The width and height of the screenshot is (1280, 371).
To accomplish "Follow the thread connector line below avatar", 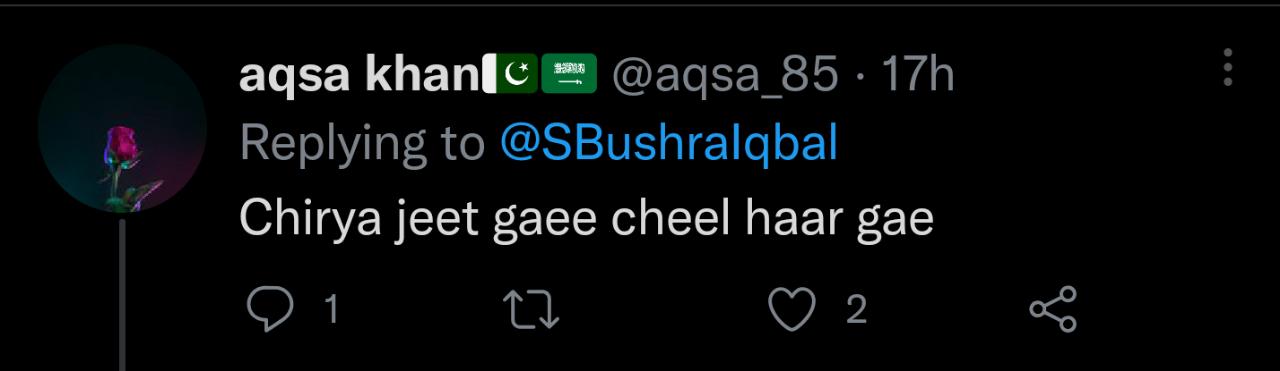I will (122, 295).
